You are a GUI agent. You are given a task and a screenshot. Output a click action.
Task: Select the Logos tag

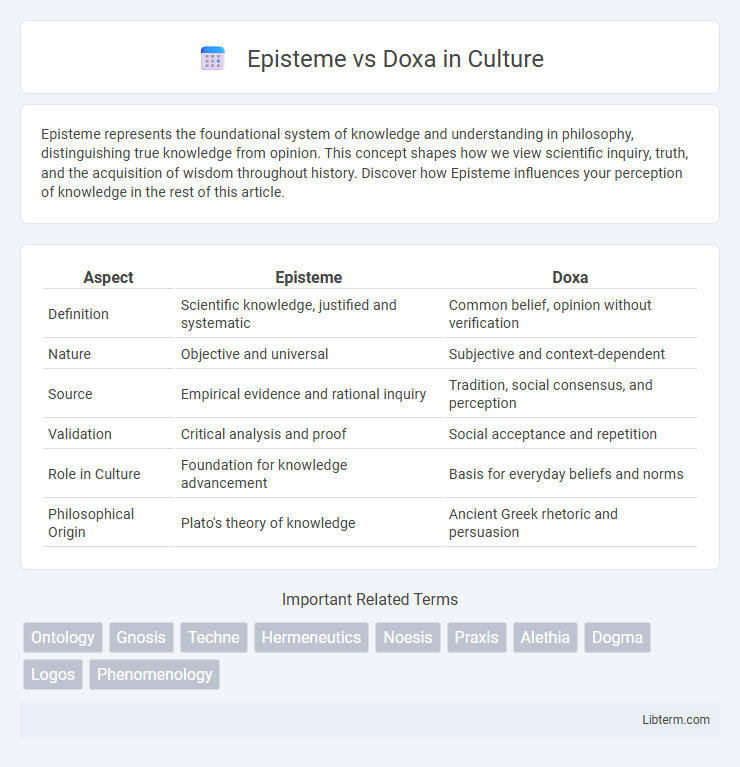(53, 675)
